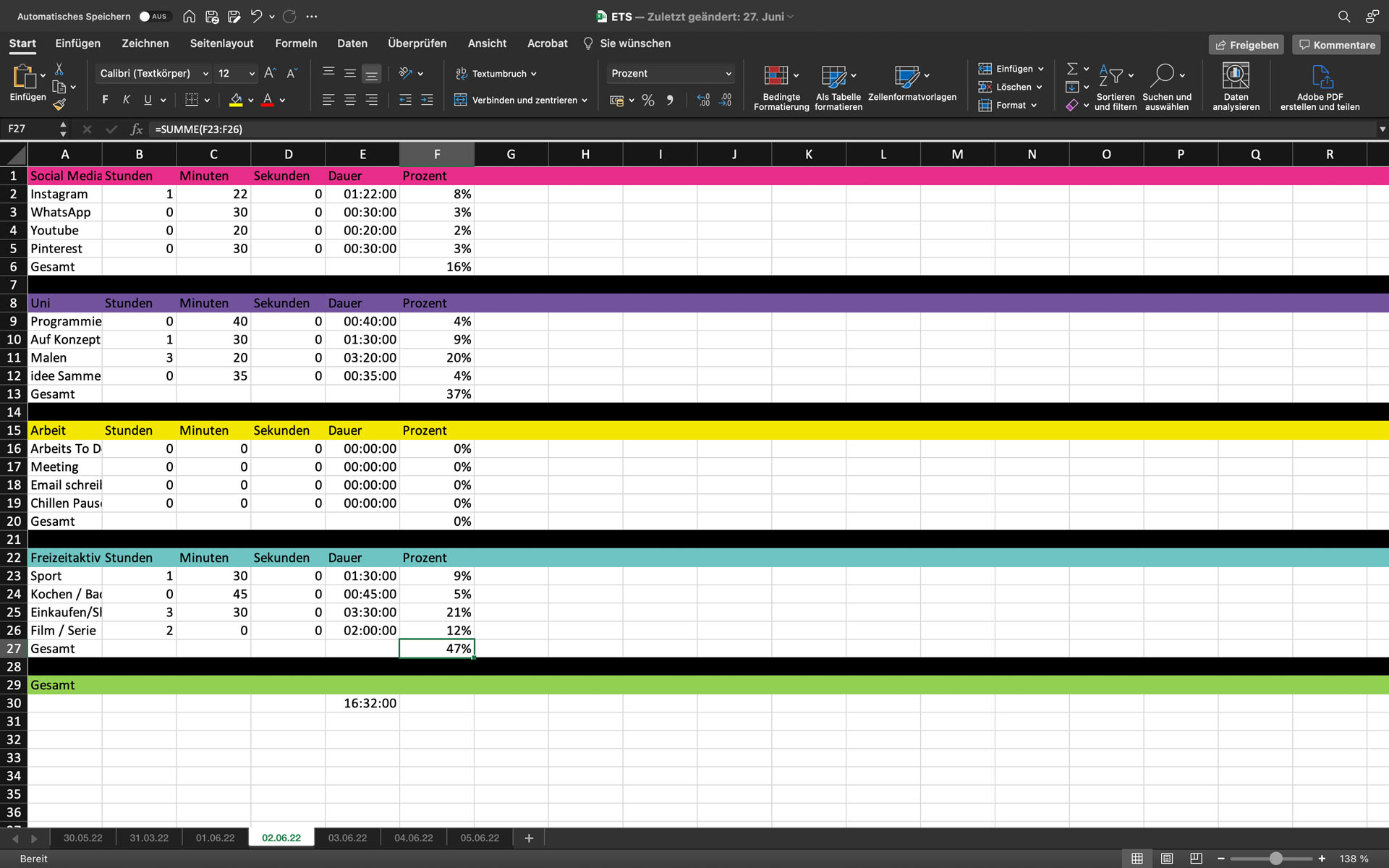Click the Paste clipboard icon

(x=24, y=77)
